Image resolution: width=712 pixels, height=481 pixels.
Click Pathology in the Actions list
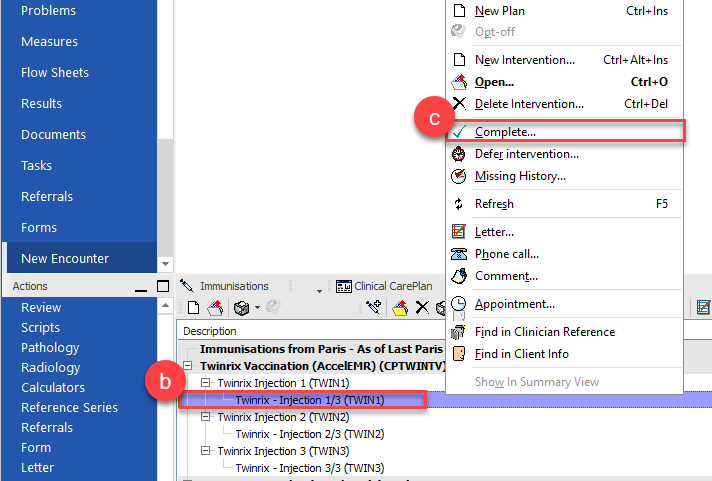[50, 348]
